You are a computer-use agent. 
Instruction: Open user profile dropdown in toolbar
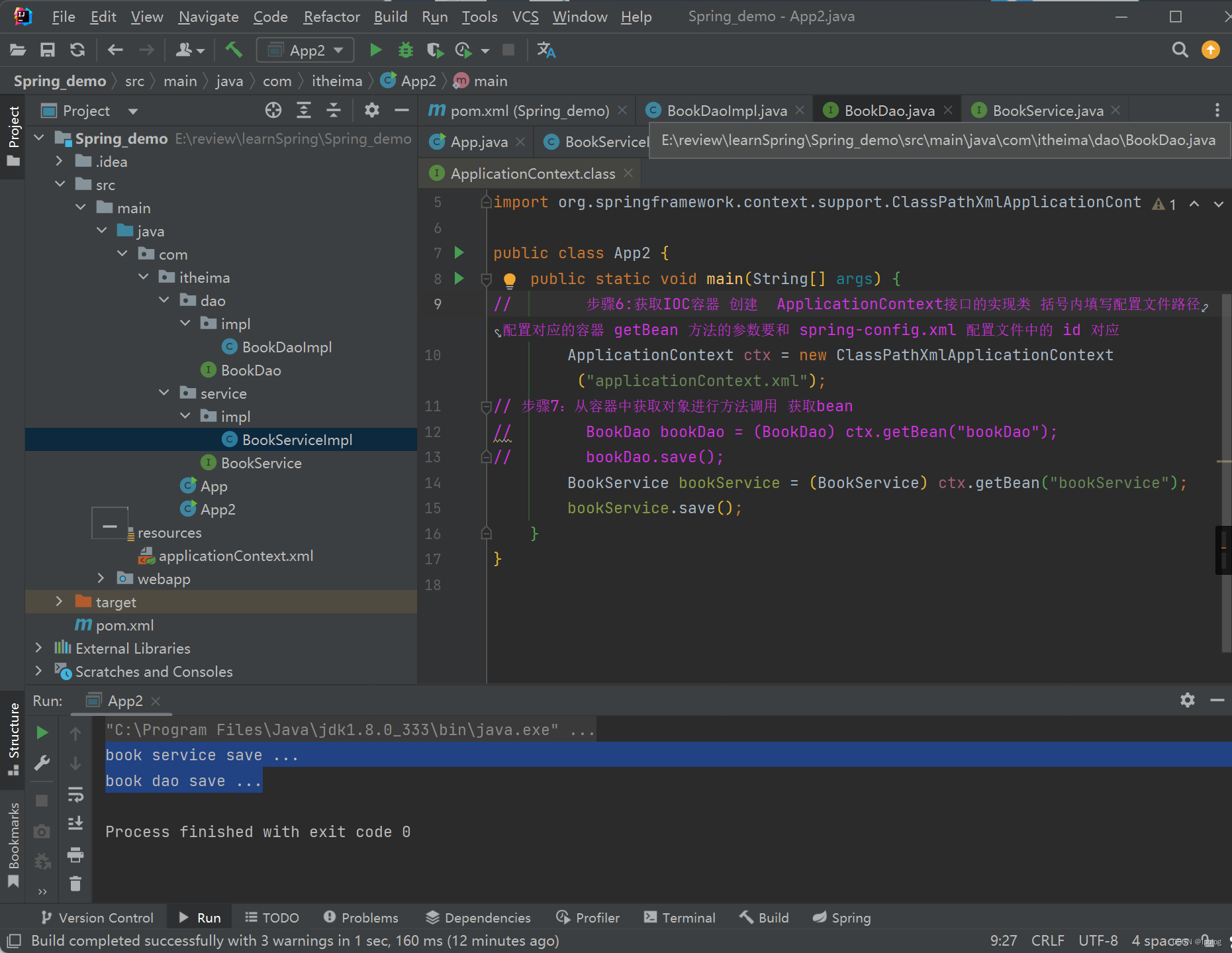pos(190,50)
